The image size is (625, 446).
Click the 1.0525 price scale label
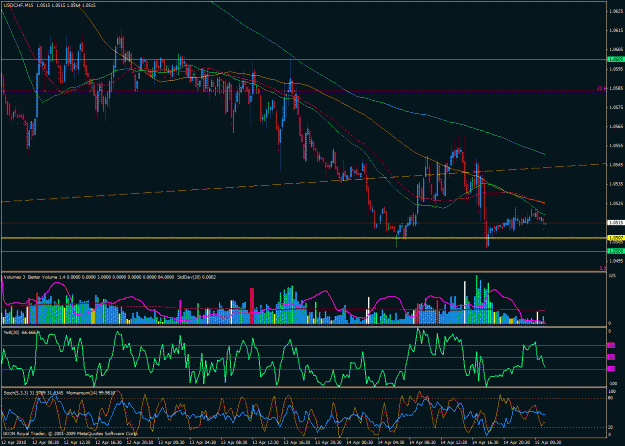616,203
